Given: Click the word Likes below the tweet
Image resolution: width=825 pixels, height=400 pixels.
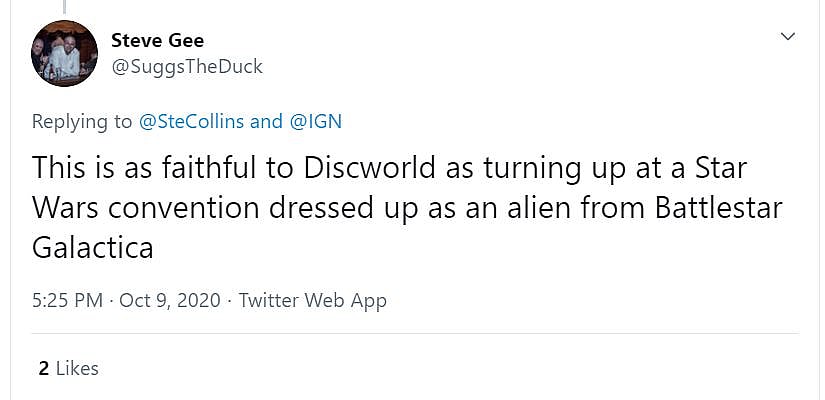Looking at the screenshot, I should (x=77, y=368).
